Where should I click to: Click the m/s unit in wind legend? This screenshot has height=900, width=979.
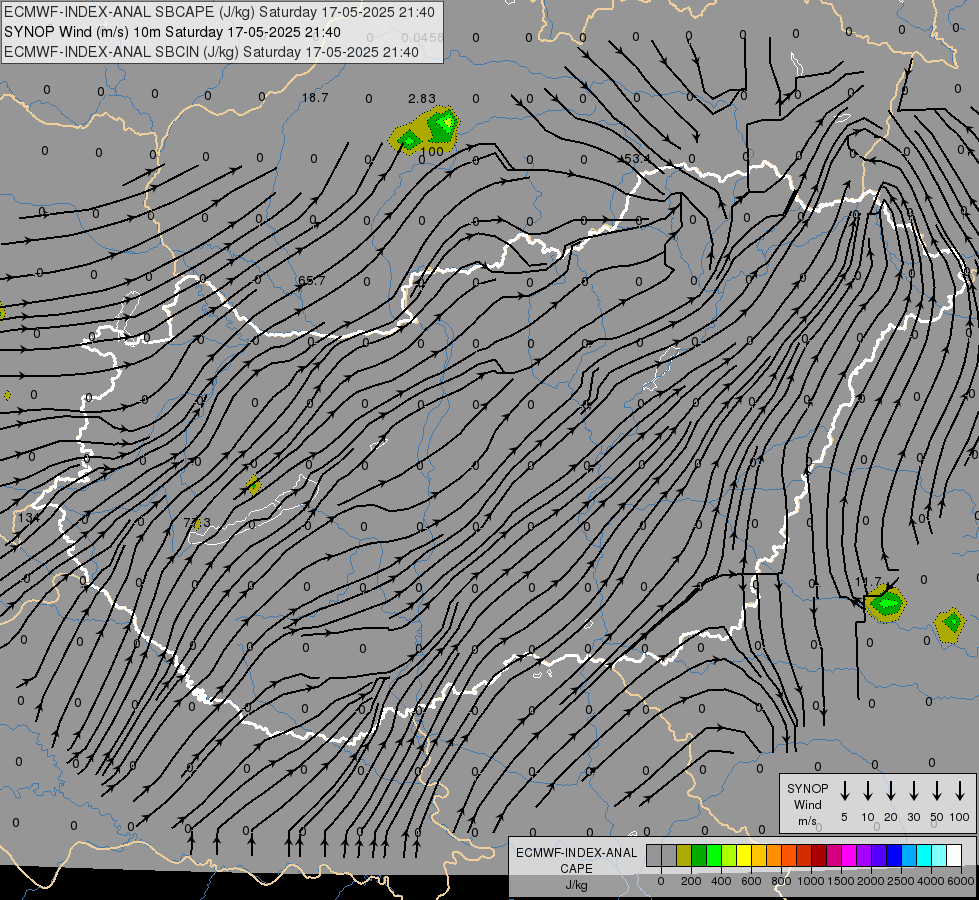point(807,821)
